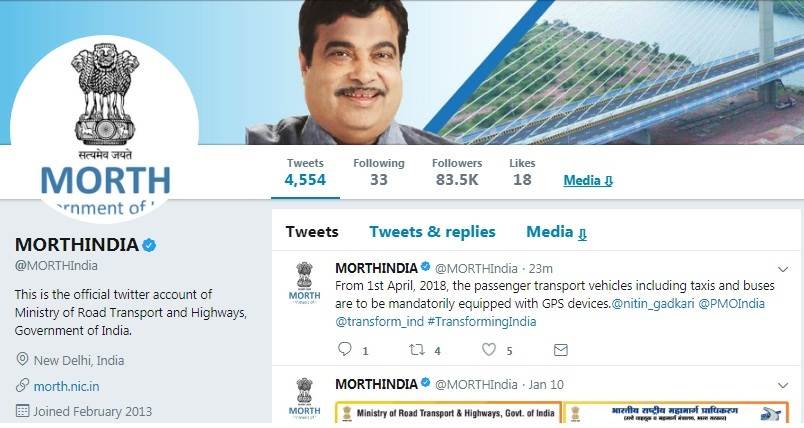The height and width of the screenshot is (428, 804).
Task: Open the morth.nic.in website link
Action: [66, 386]
